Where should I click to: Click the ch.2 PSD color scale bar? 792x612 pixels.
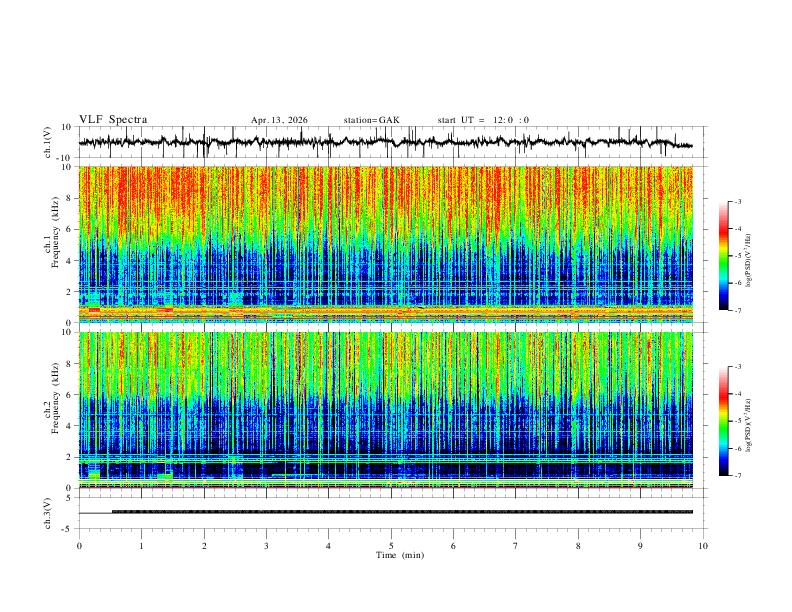[x=724, y=421]
